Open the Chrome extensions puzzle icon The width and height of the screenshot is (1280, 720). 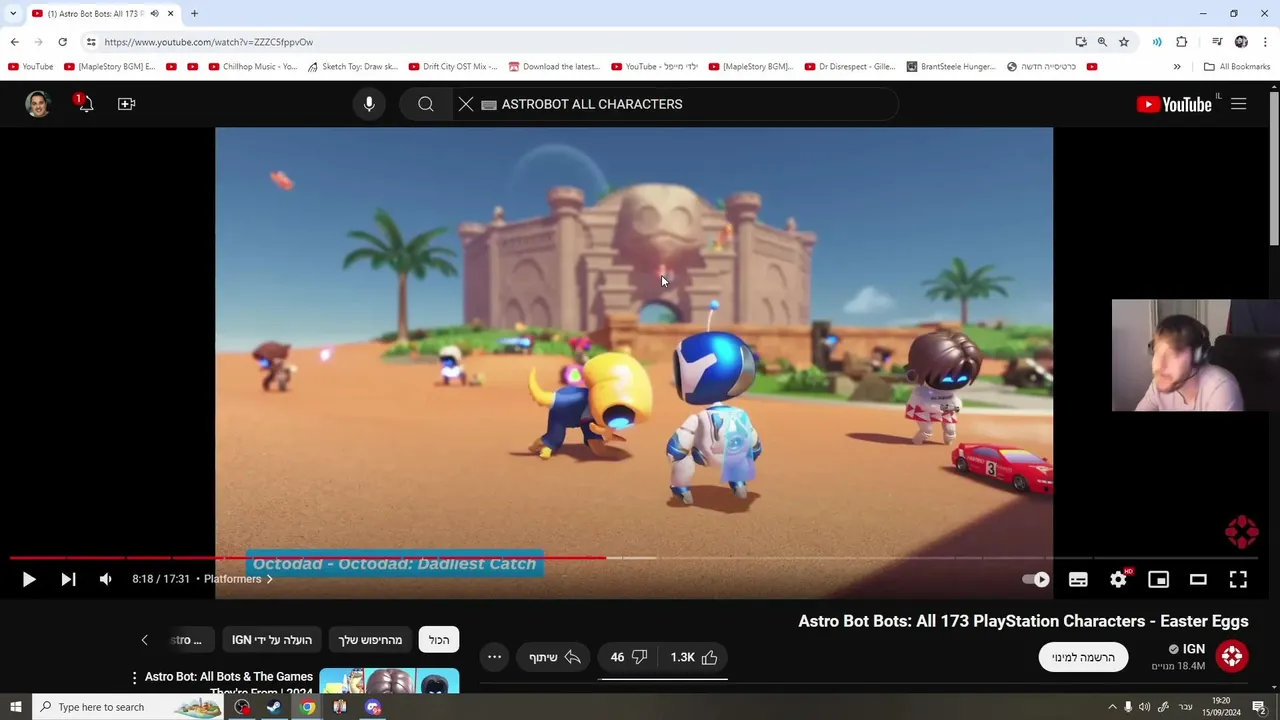pos(1182,42)
